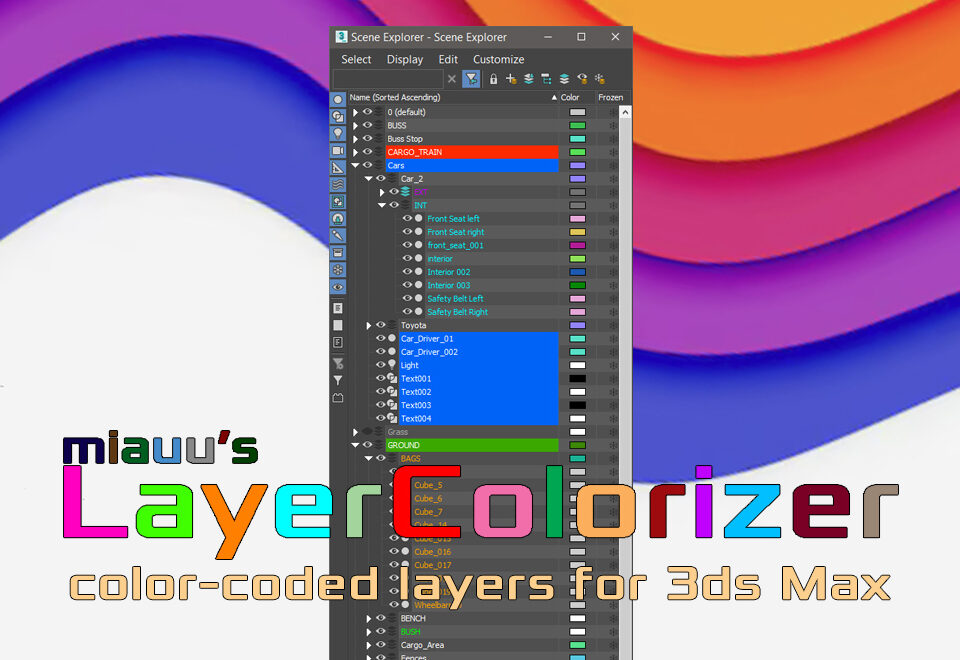Select the GROUND layer row
This screenshot has height=660, width=960.
(x=471, y=445)
